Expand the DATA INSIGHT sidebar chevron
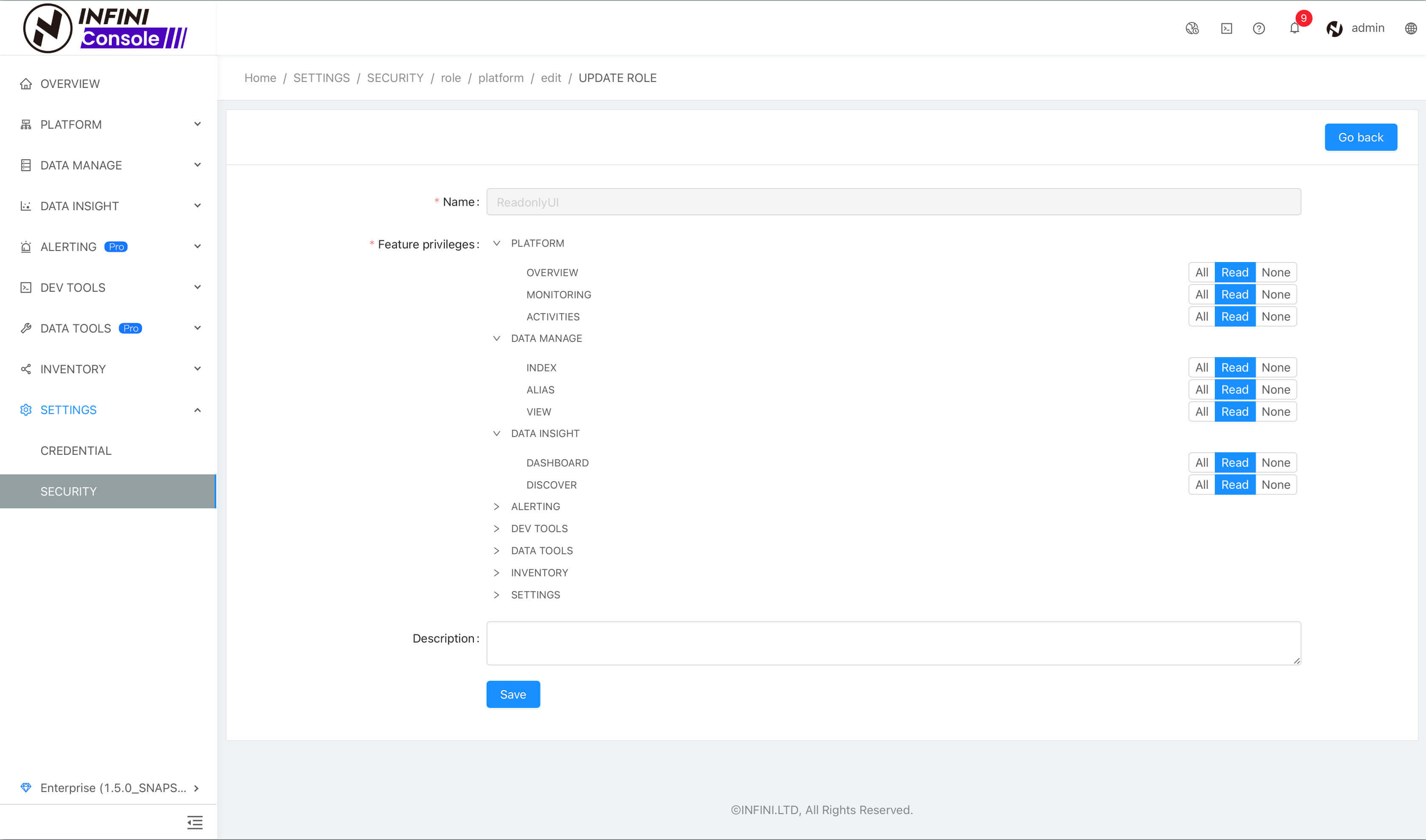The image size is (1426, 840). coord(198,206)
